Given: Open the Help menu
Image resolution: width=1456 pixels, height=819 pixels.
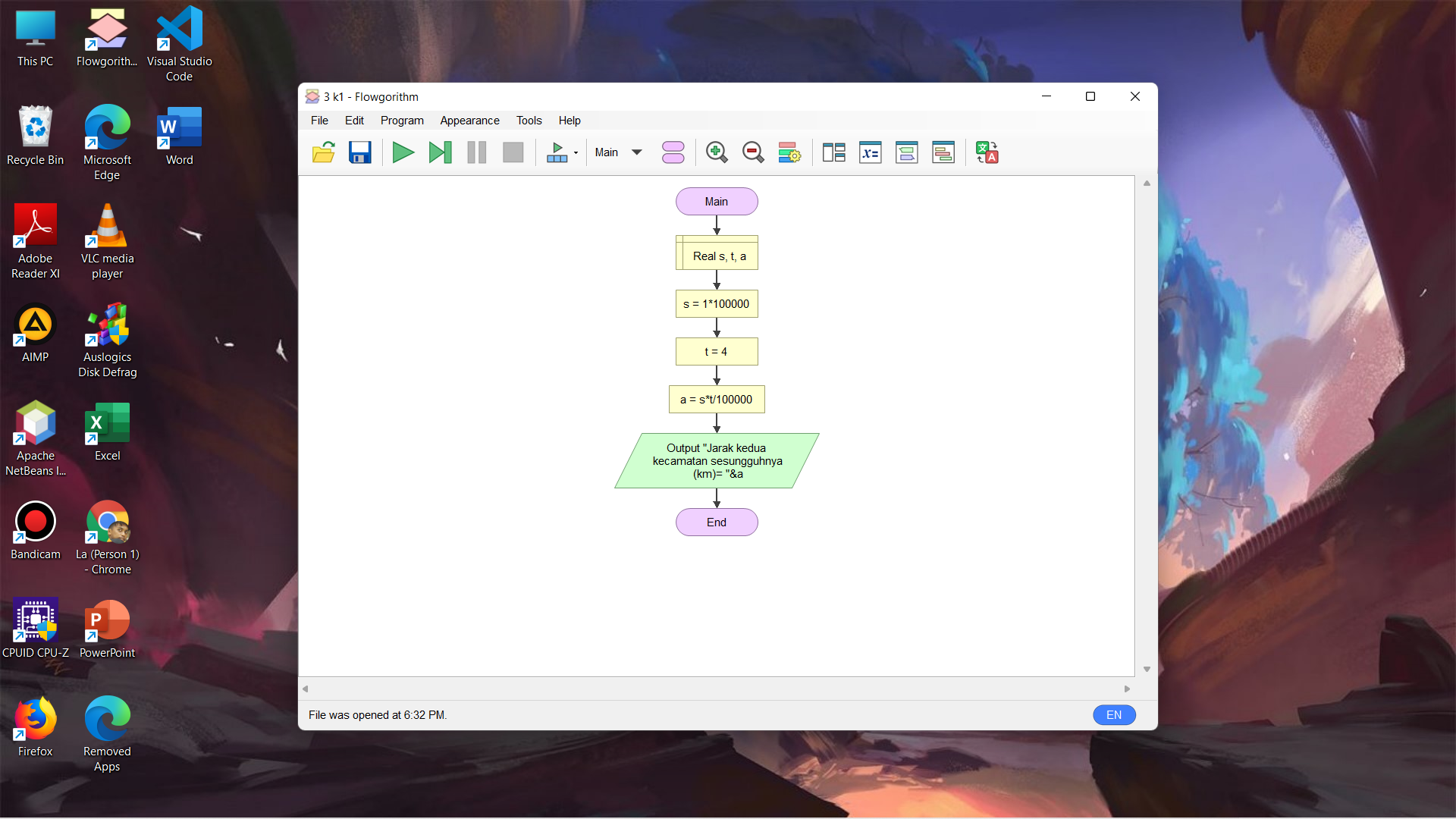Looking at the screenshot, I should coord(570,121).
